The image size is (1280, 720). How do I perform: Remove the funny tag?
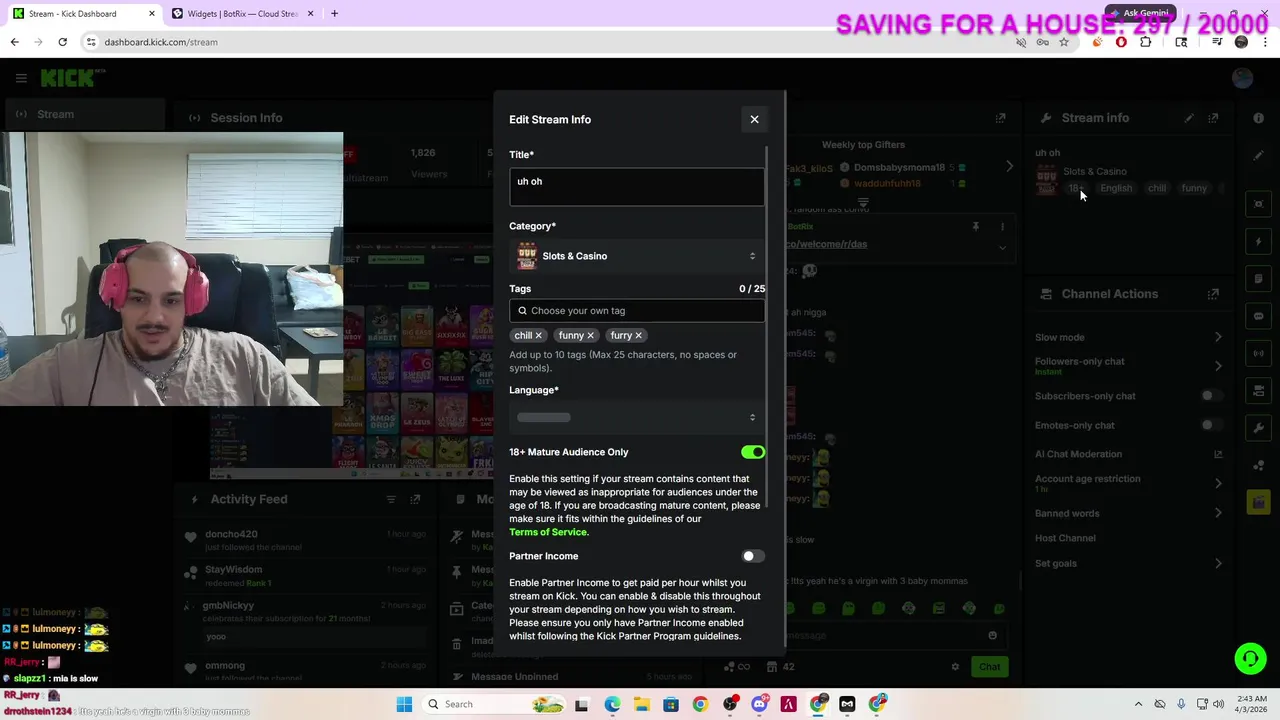(590, 335)
